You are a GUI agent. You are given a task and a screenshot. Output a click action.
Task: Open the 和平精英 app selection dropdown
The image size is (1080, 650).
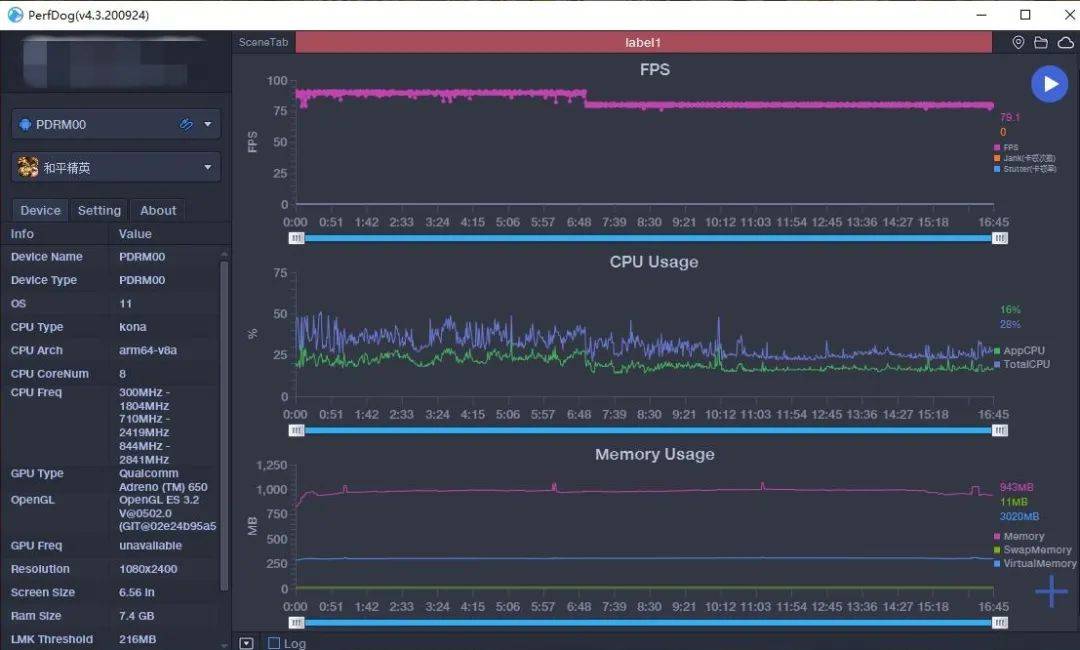click(208, 168)
